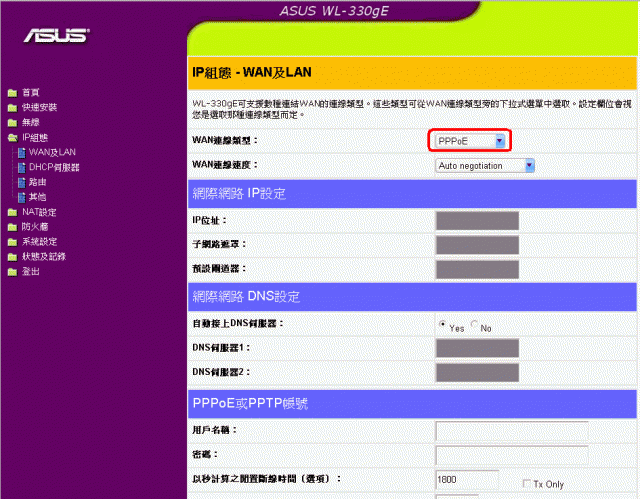The height and width of the screenshot is (499, 640).
Task: Open 系統設定 link
Action: (x=40, y=242)
